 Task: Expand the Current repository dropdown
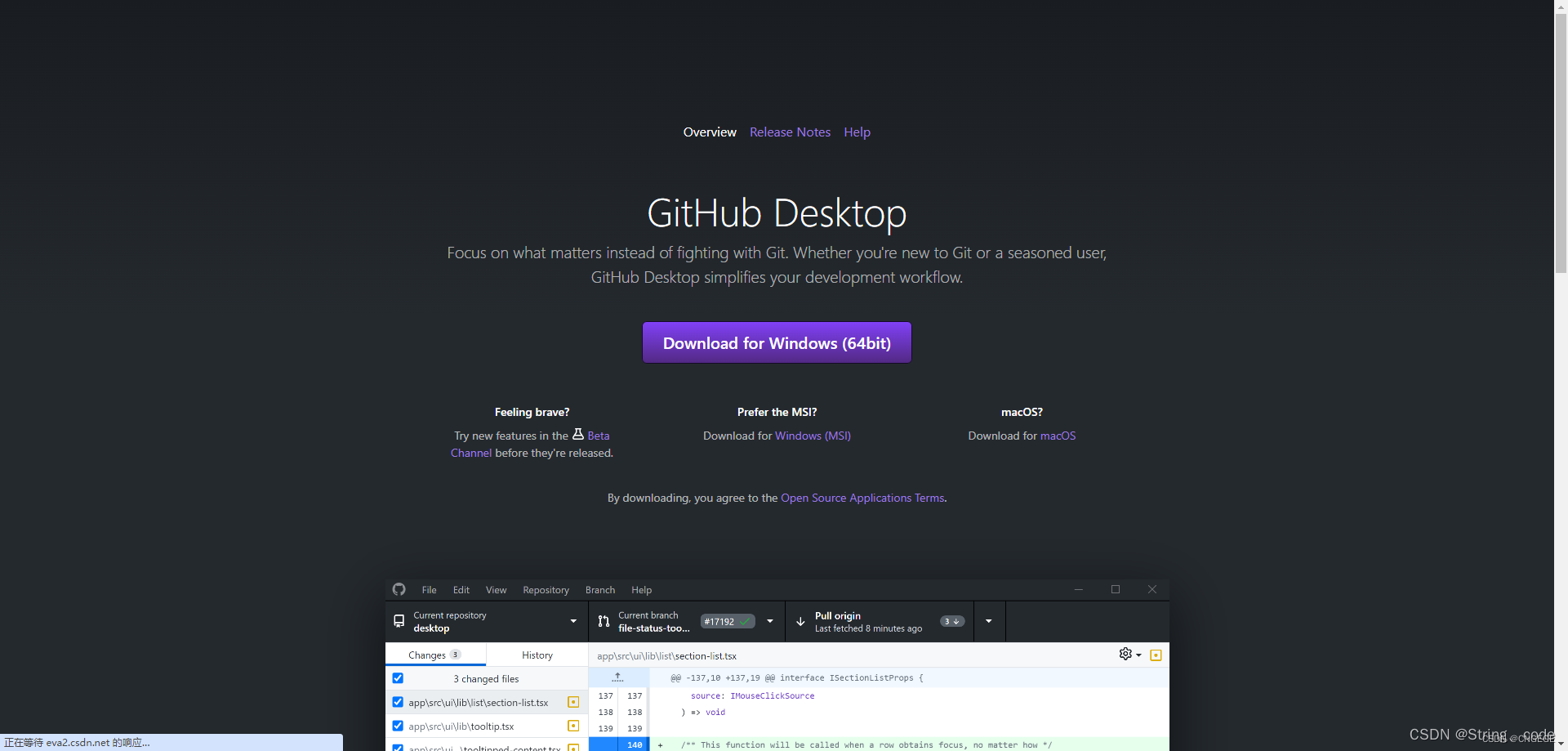(573, 621)
